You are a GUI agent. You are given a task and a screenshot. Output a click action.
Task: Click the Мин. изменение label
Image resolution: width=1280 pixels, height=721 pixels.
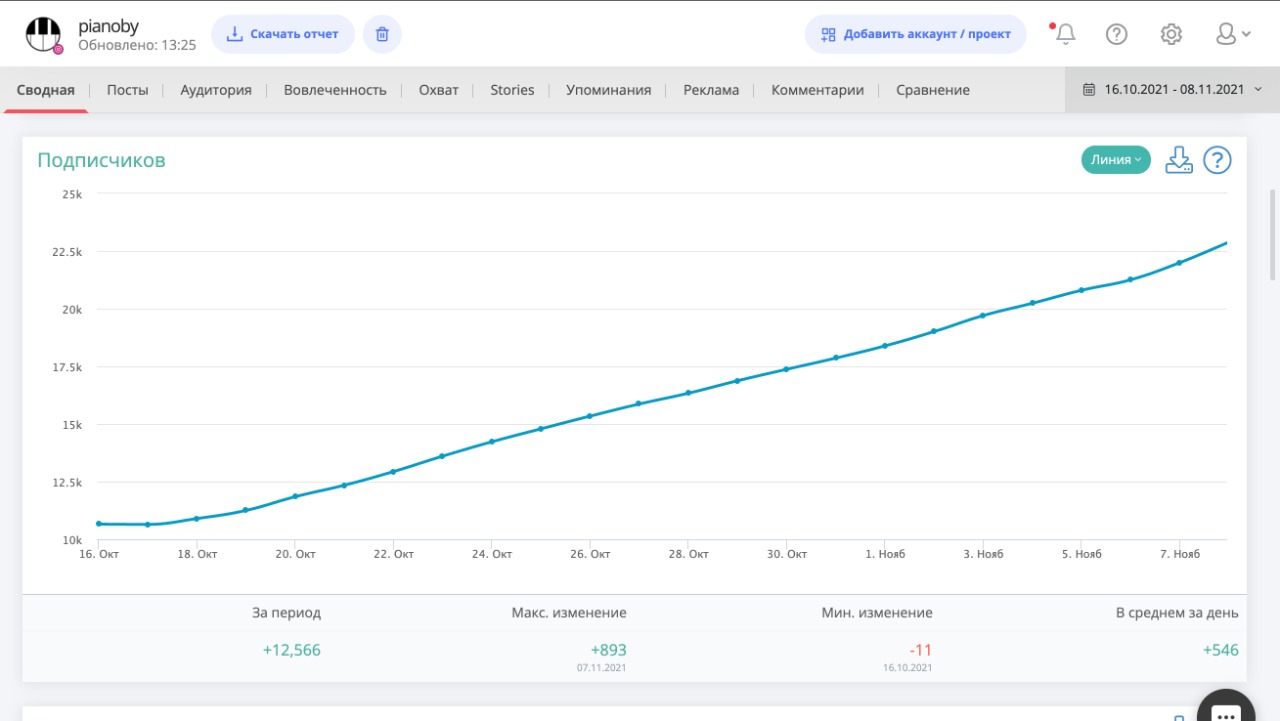[x=877, y=613]
